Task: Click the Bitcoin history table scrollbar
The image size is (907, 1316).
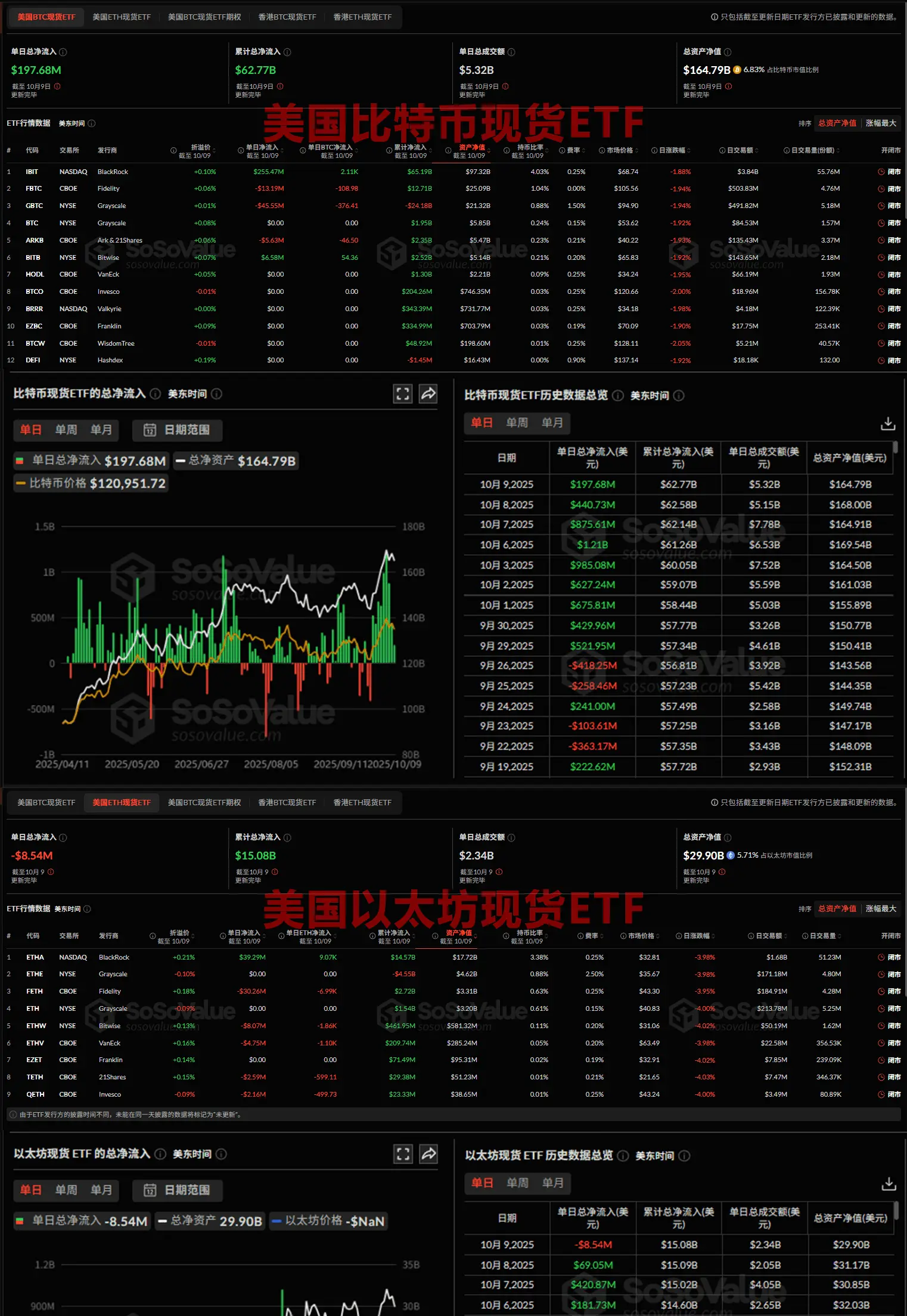Action: click(x=895, y=447)
